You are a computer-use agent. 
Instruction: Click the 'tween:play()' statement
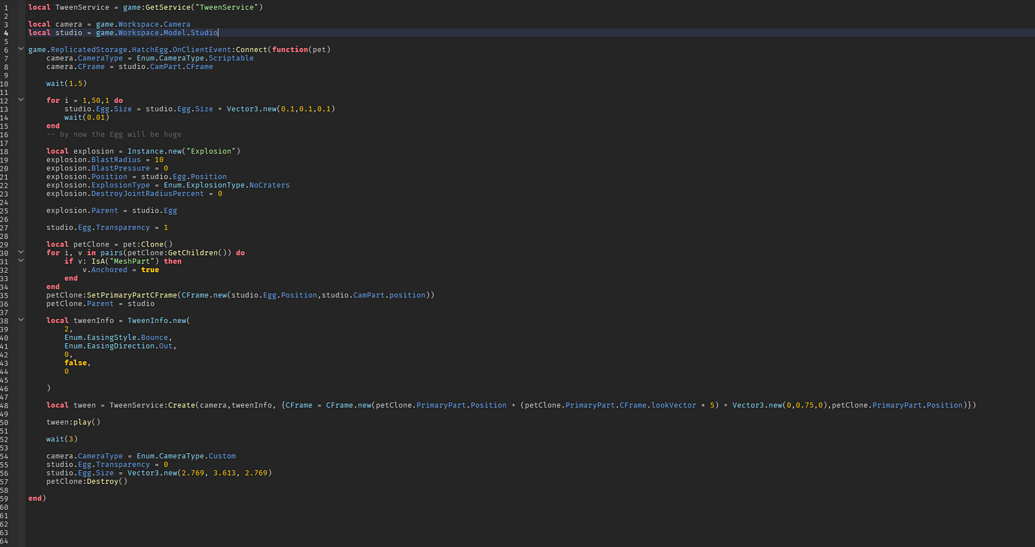[x=73, y=422]
